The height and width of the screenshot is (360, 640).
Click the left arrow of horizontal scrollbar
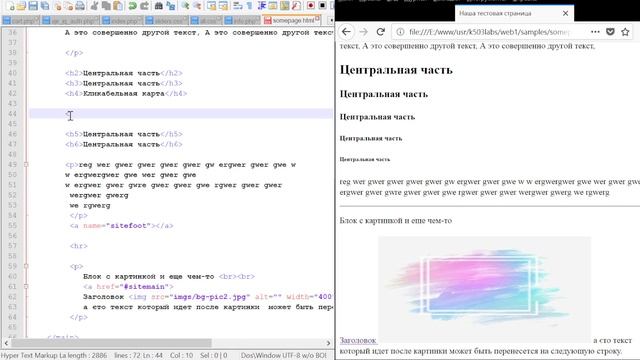point(6,343)
